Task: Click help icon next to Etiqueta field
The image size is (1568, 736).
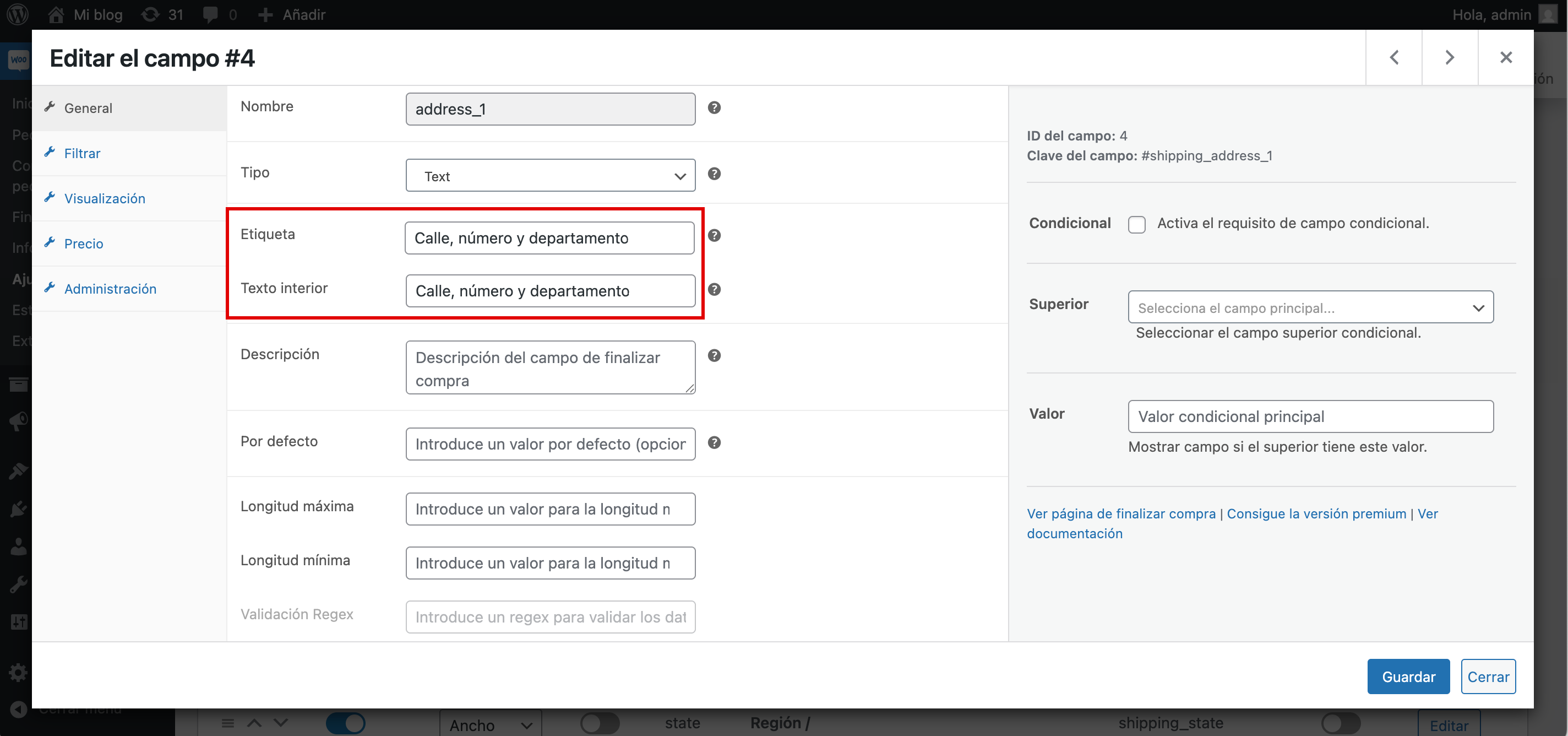Action: click(714, 236)
